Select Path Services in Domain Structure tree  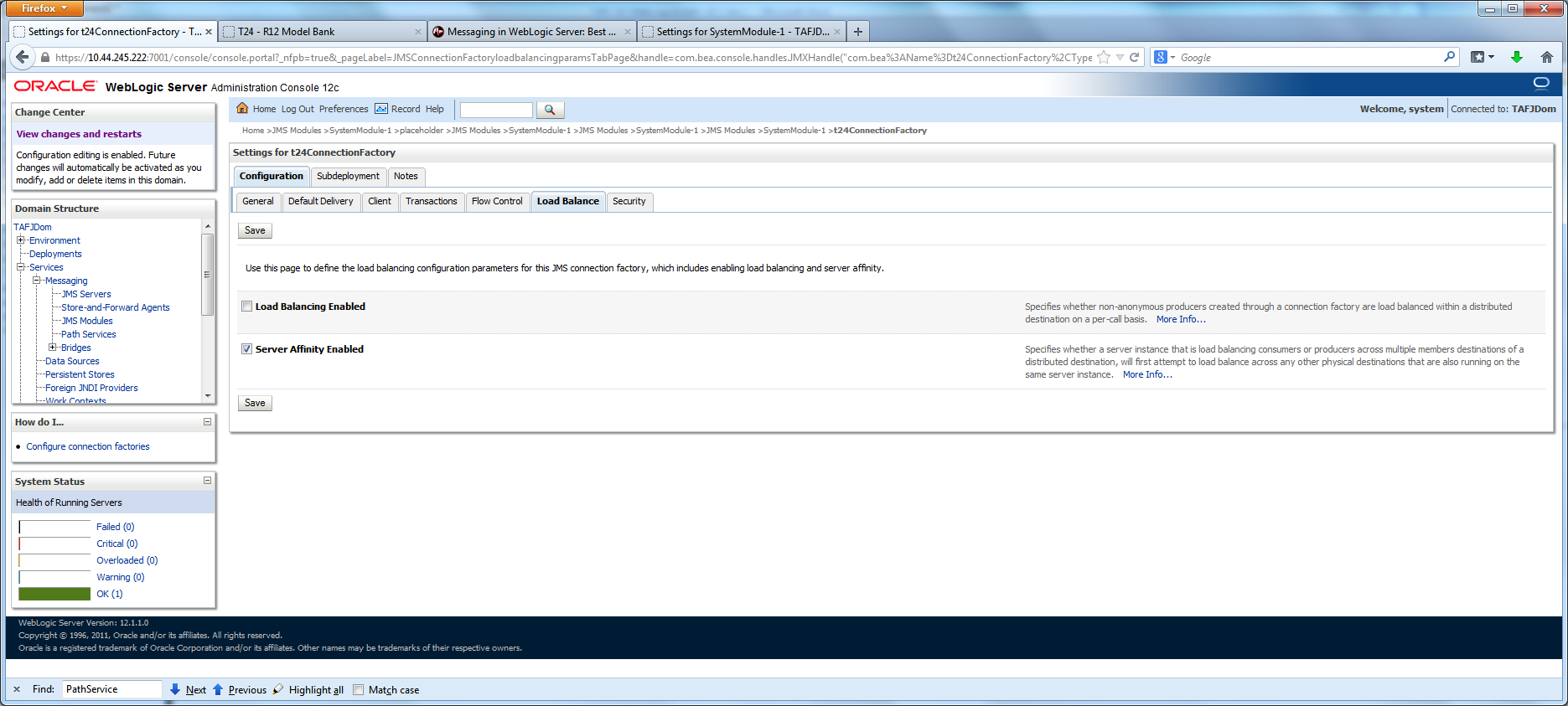click(x=89, y=334)
